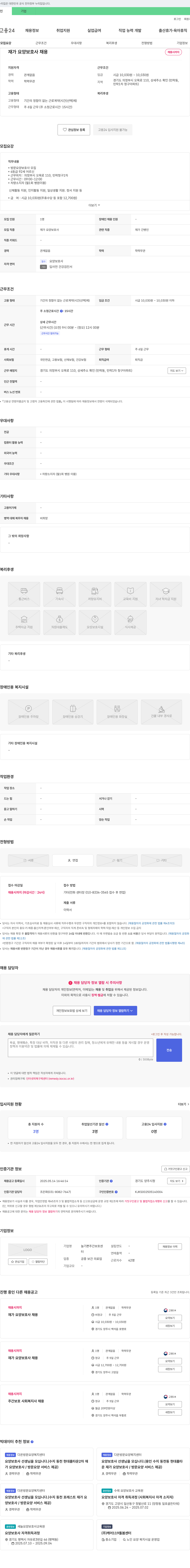Screen dimensions: 190x1568
Task: Open 세부보기 for 주간보호 사회복지사 listing
Action: click(x=170, y=1412)
